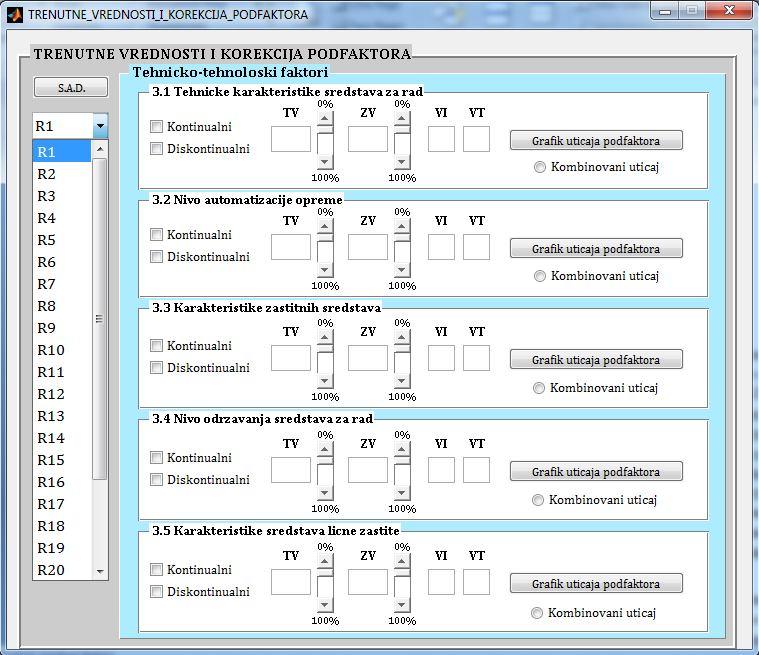The height and width of the screenshot is (655, 759).
Task: Click TV slider up arrow in section 3.1
Action: 325,118
